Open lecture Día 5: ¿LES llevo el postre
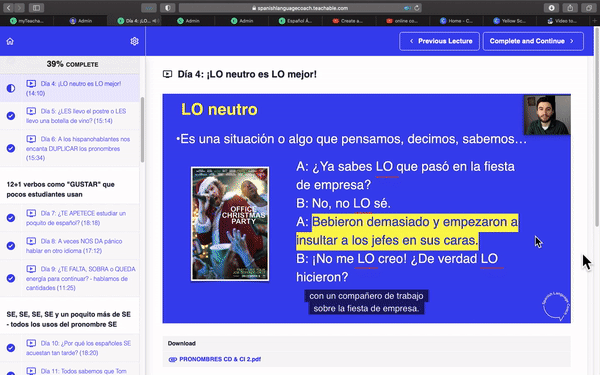The height and width of the screenshot is (375, 600). [x=70, y=116]
